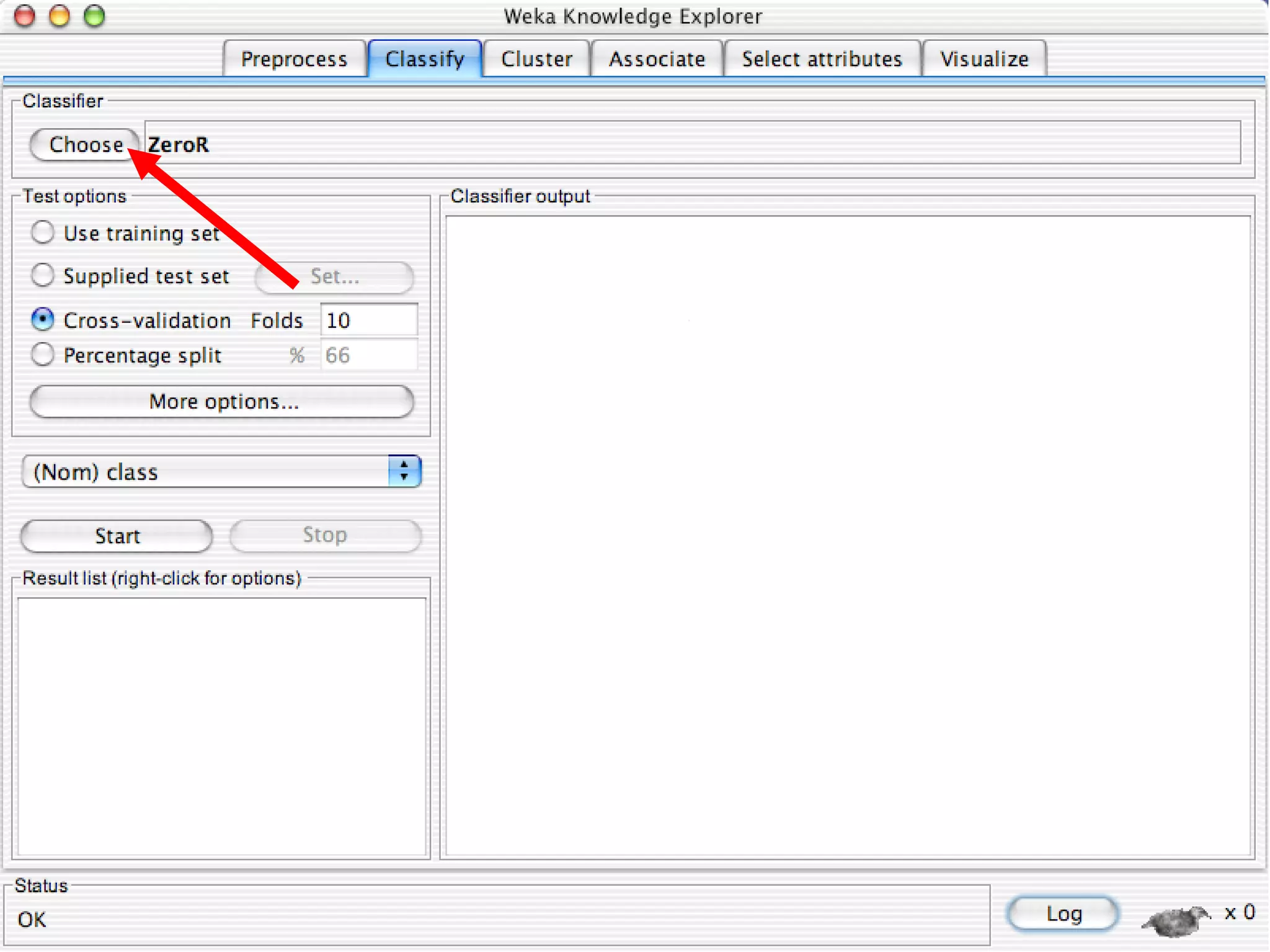Viewport: 1270px width, 952px height.
Task: Open the Choose classifier menu button
Action: [85, 144]
